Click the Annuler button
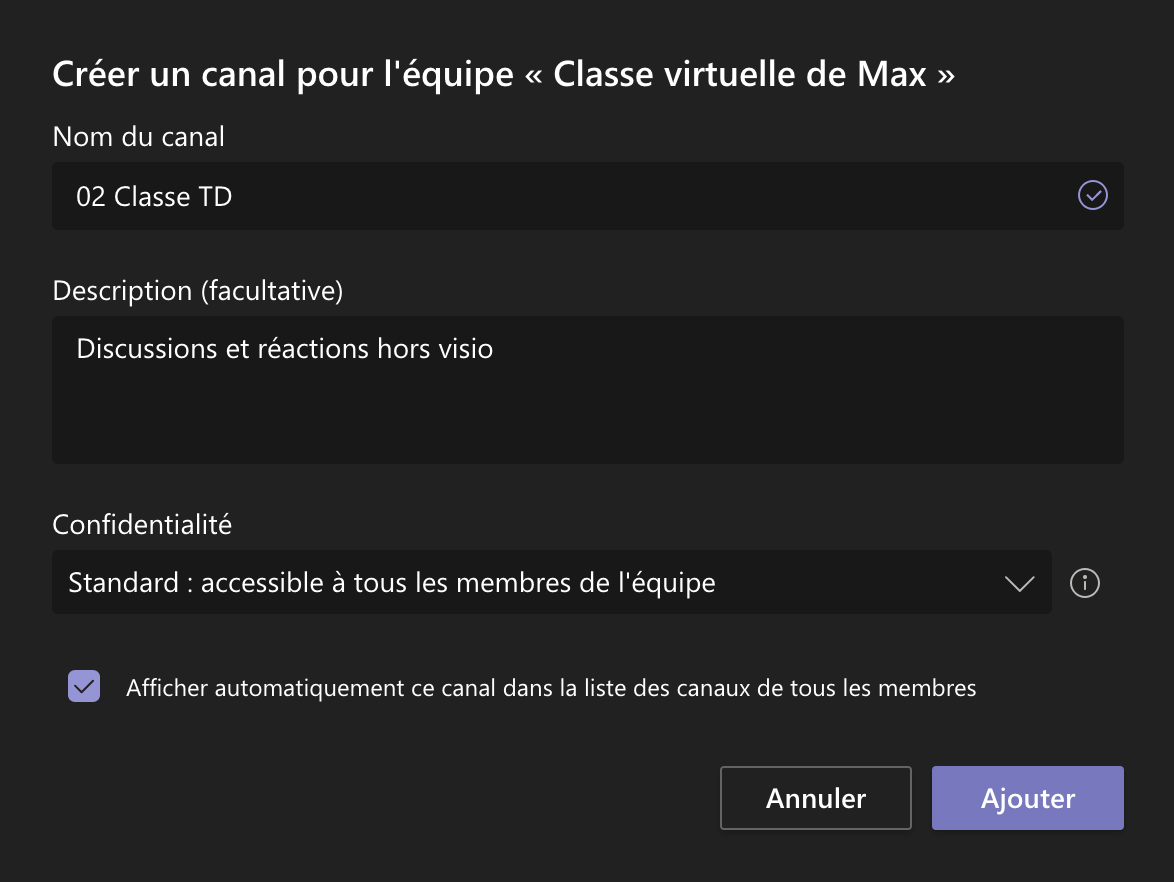This screenshot has height=882, width=1174. click(x=815, y=798)
